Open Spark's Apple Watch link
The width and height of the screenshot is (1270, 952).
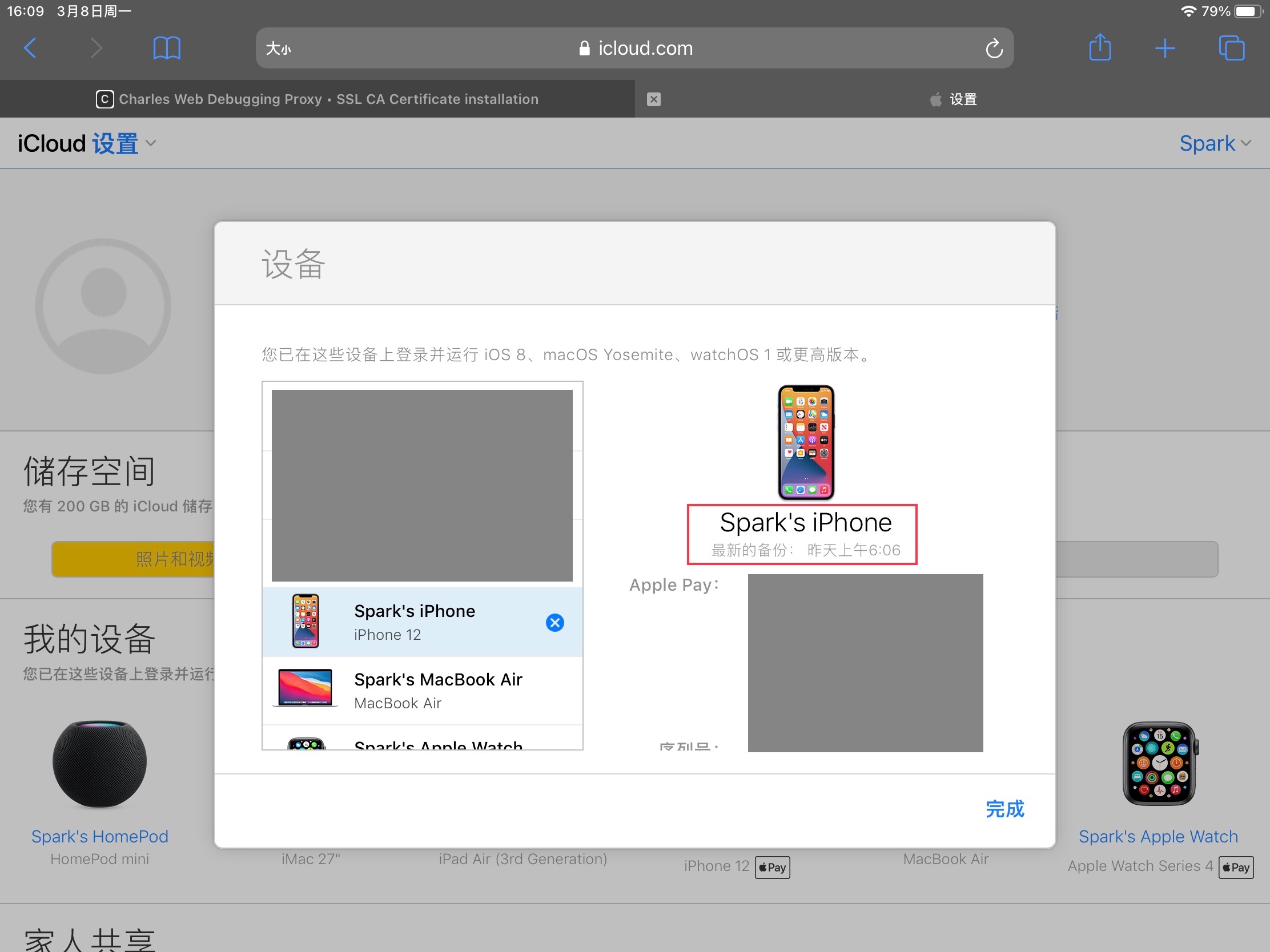click(1158, 836)
